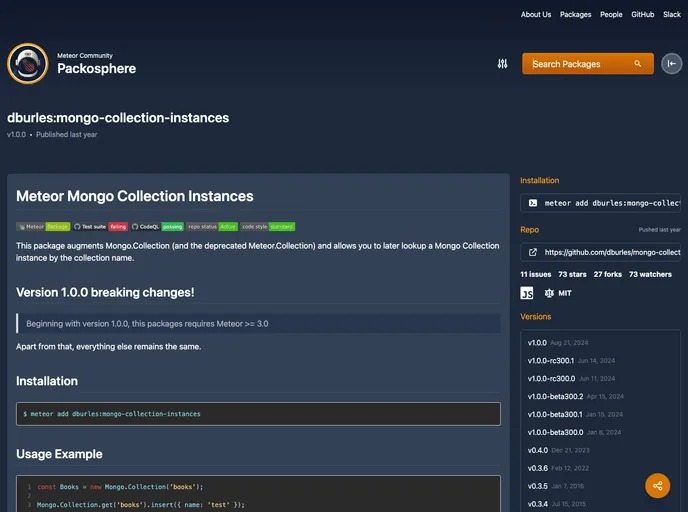Open About Us in top navigation
Image resolution: width=688 pixels, height=512 pixels.
pos(536,14)
